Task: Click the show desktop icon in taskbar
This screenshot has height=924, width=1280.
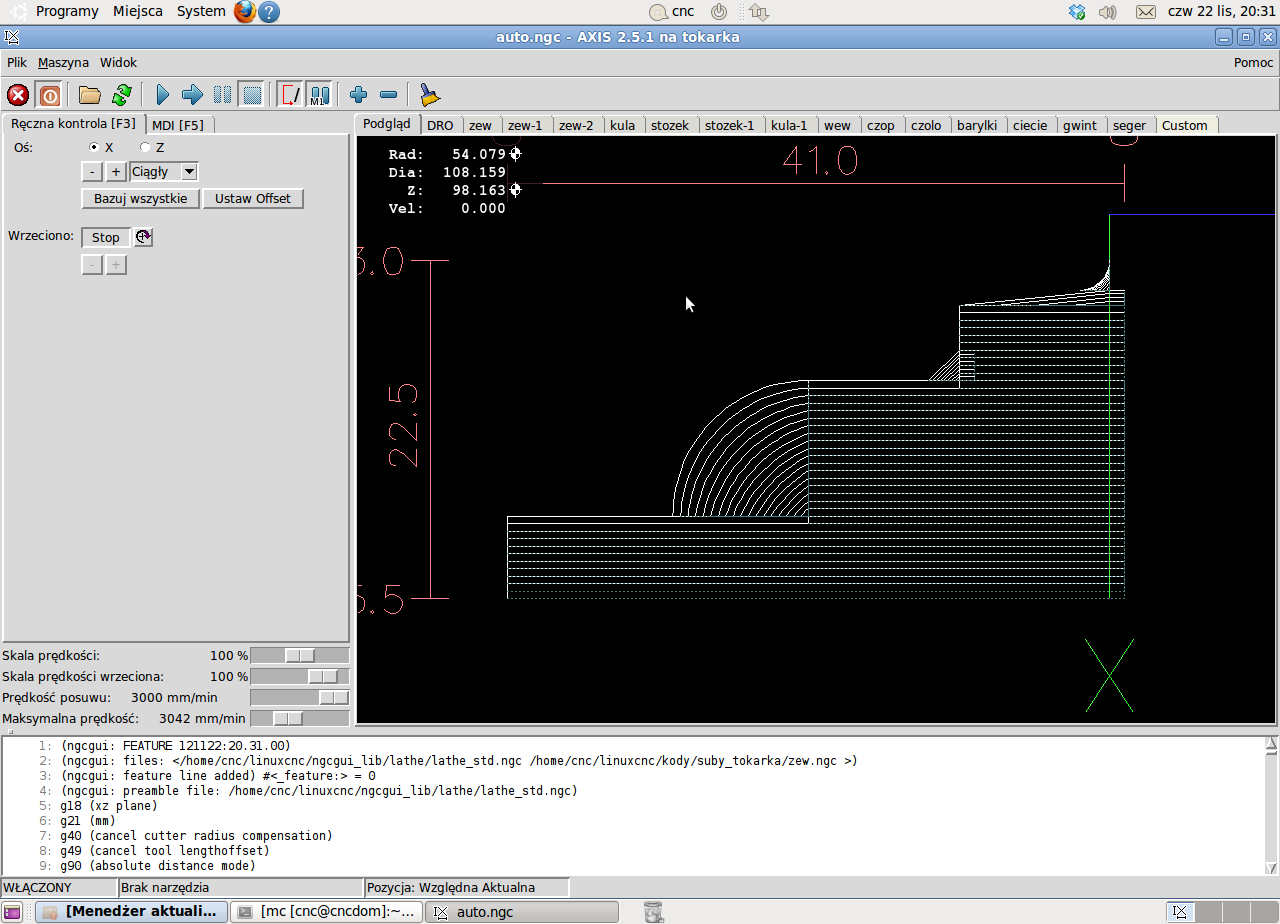Action: tap(11, 912)
